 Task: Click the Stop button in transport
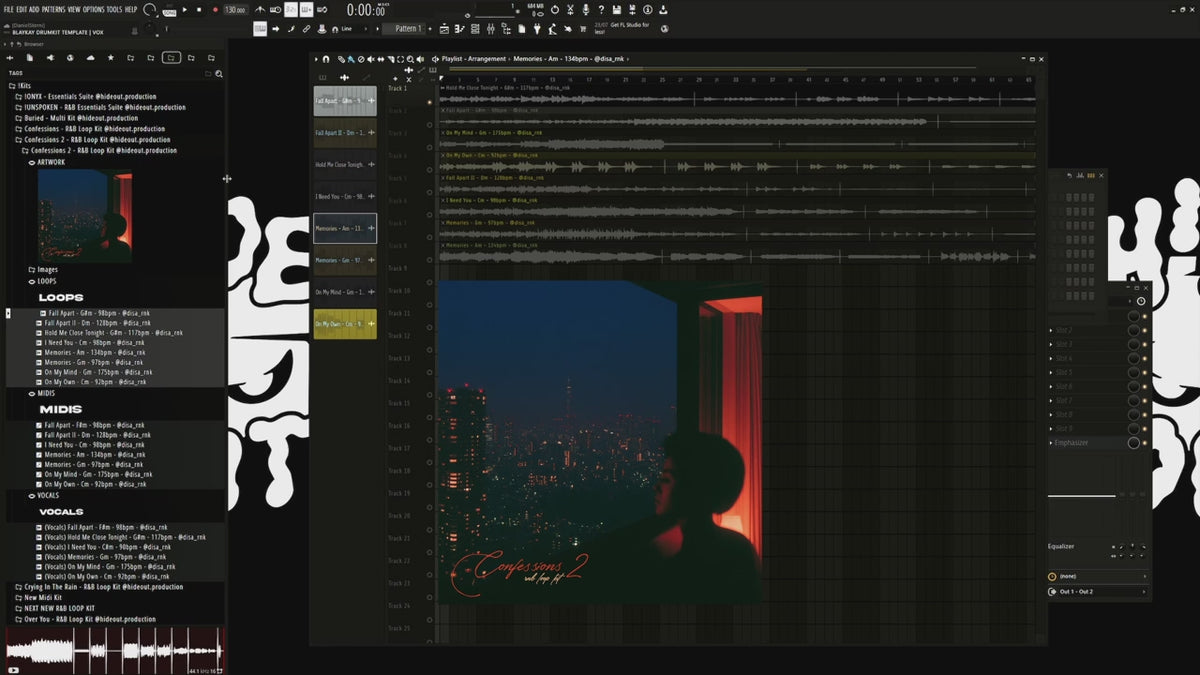click(199, 9)
